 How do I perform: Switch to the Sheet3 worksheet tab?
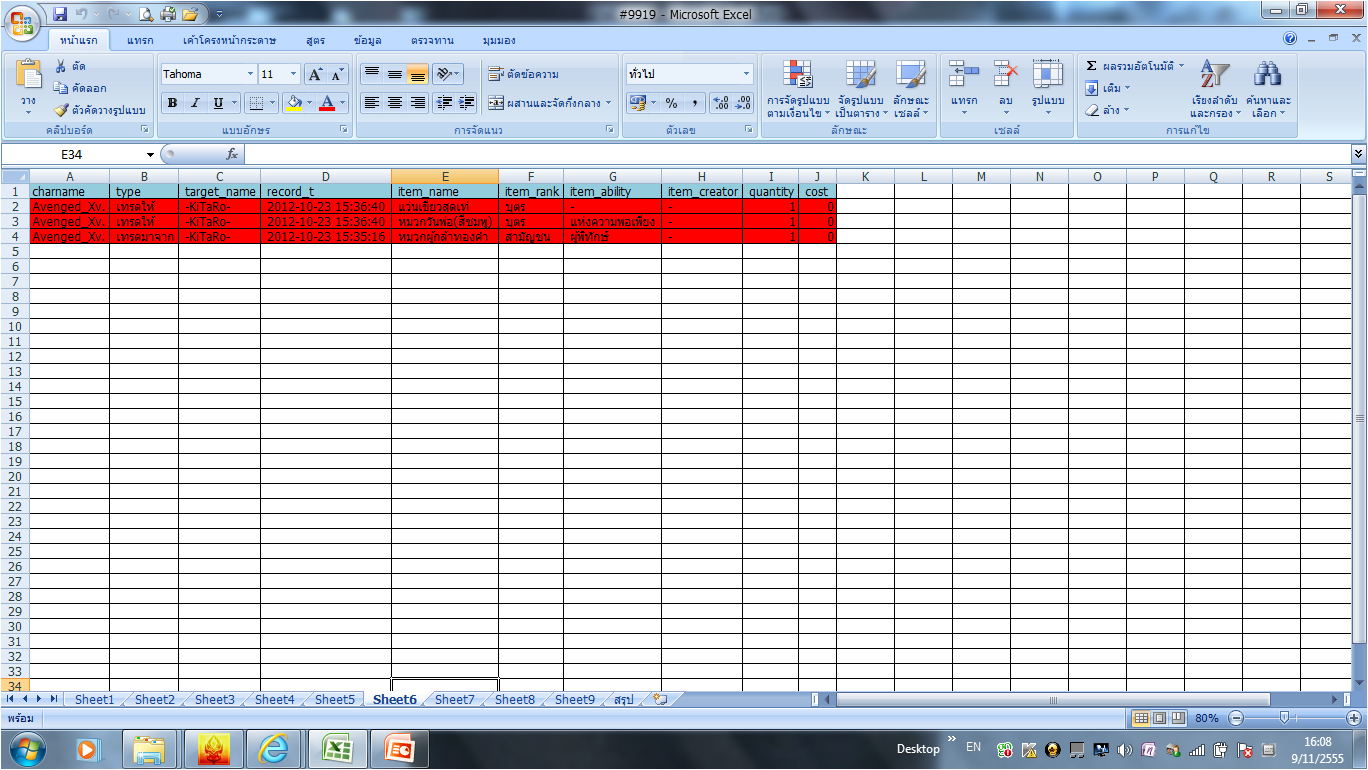pyautogui.click(x=214, y=700)
